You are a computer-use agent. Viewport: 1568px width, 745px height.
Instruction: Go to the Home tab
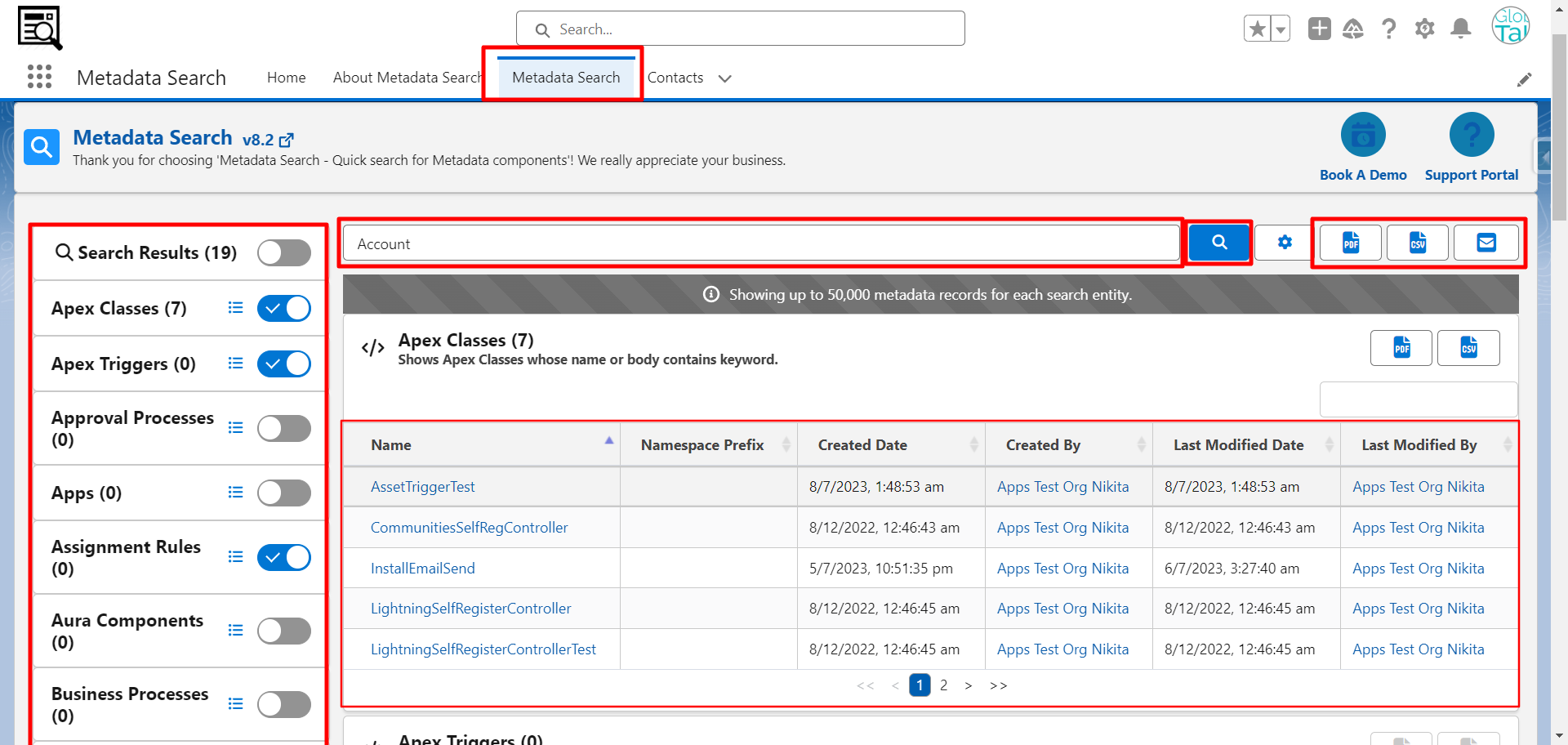[x=286, y=78]
